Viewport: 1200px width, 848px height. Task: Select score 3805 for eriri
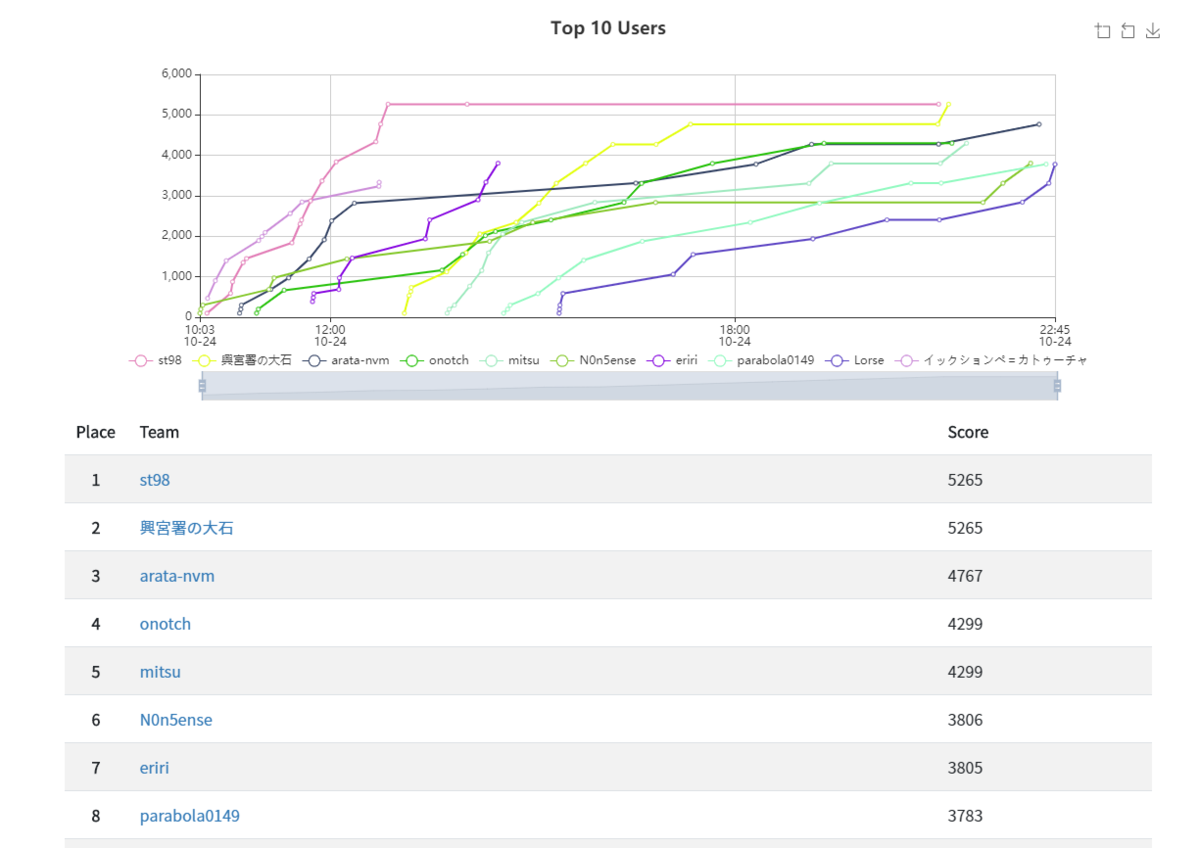click(965, 768)
